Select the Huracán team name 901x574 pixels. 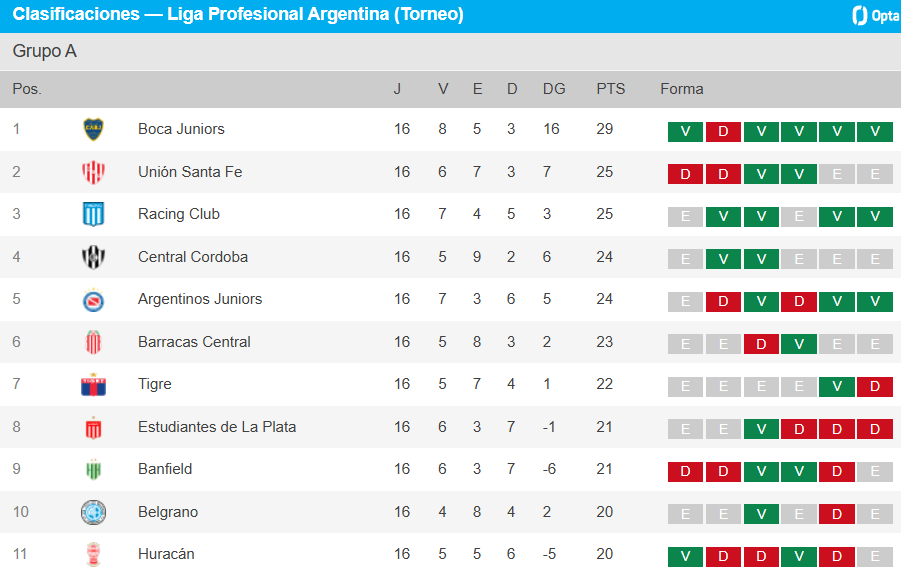click(166, 554)
